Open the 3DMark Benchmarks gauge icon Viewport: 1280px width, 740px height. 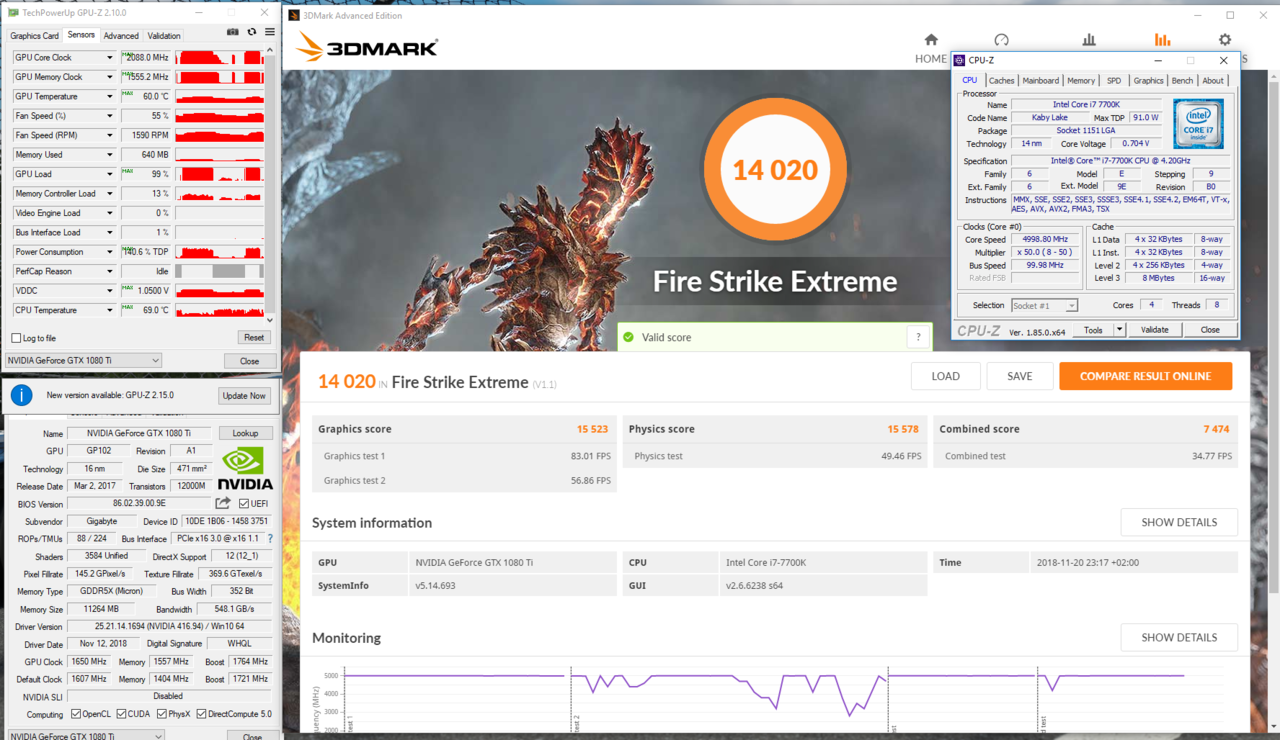click(1001, 40)
